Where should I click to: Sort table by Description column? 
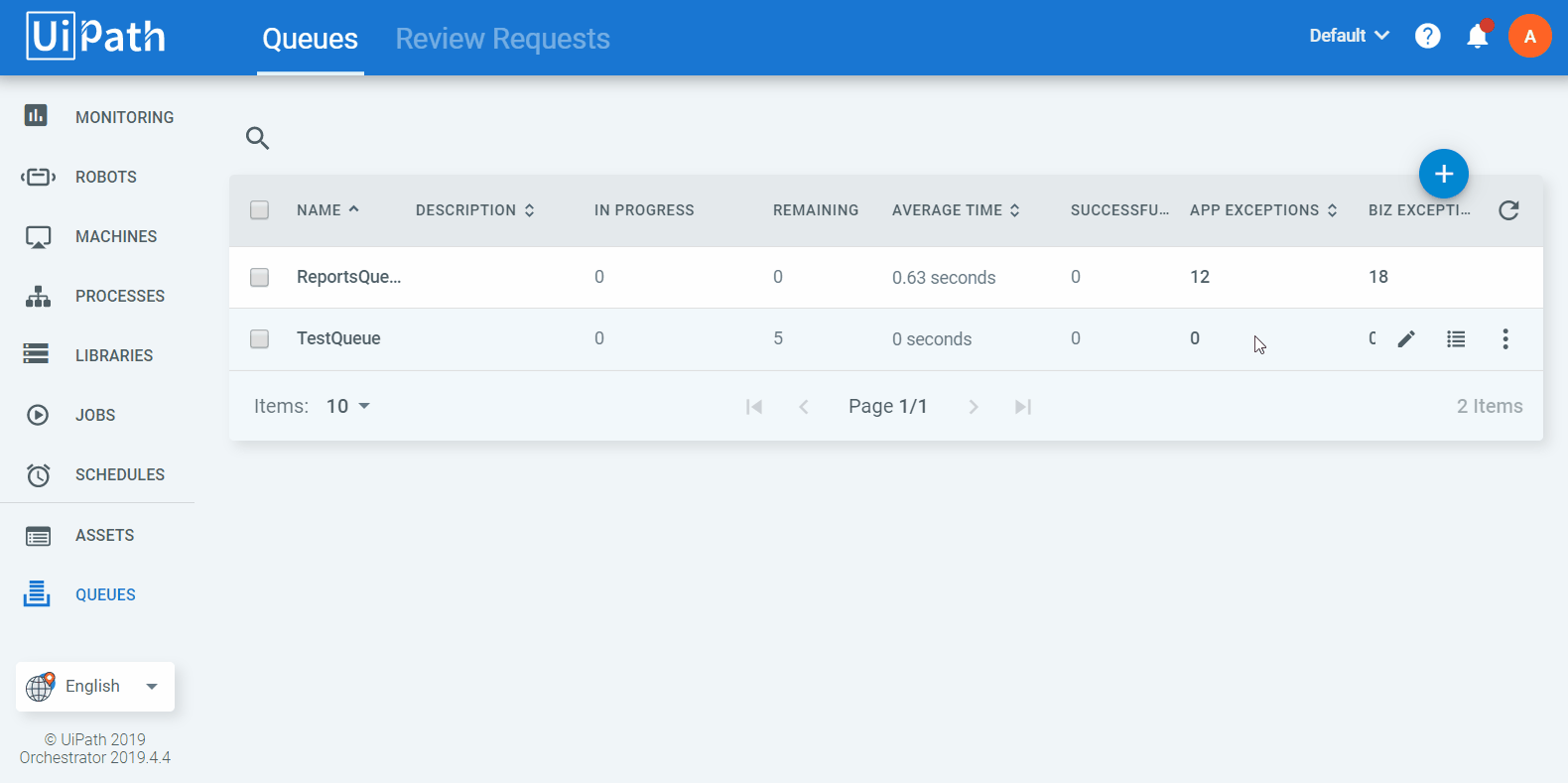click(475, 210)
